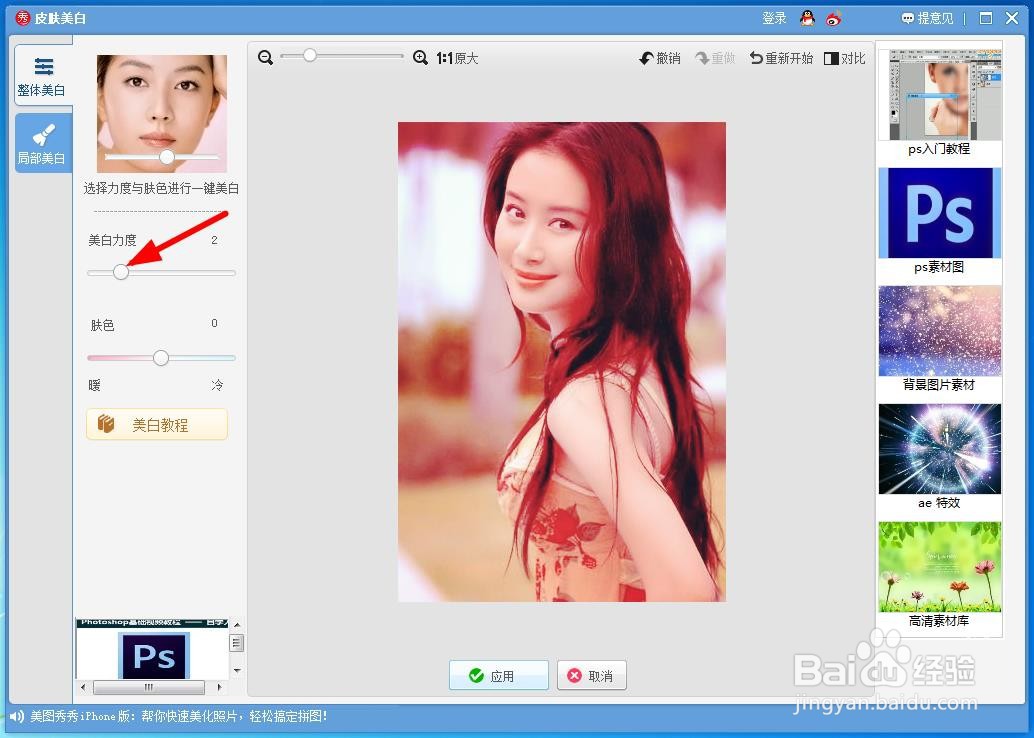Click the 取消 cancel button
This screenshot has height=738, width=1034.
(x=592, y=675)
